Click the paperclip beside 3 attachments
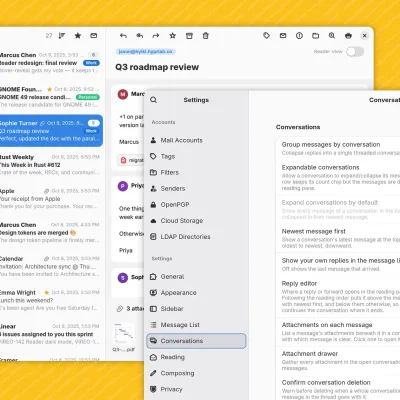400x400 pixels. point(120,309)
